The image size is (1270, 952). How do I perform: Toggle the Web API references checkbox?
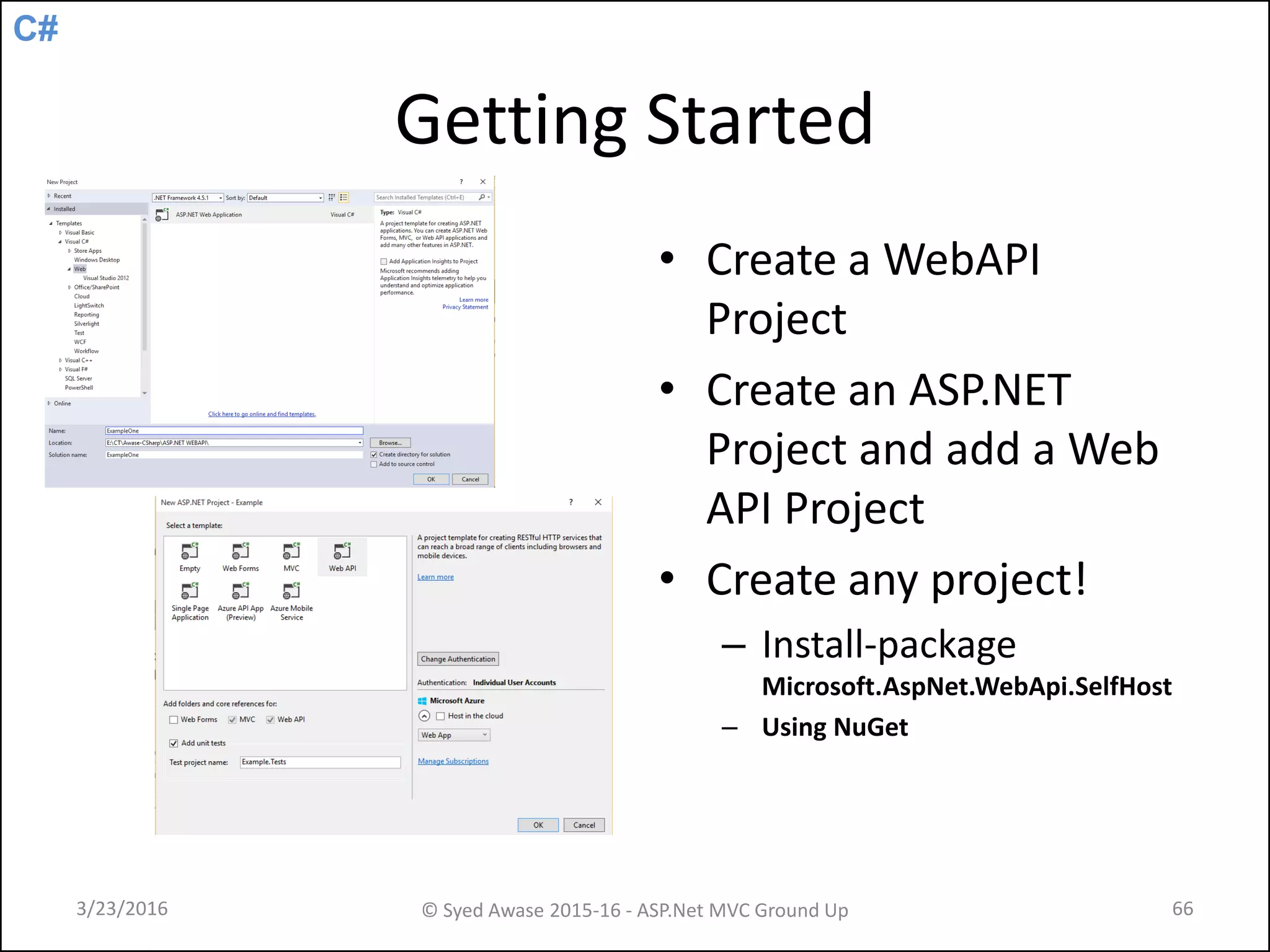click(x=270, y=720)
